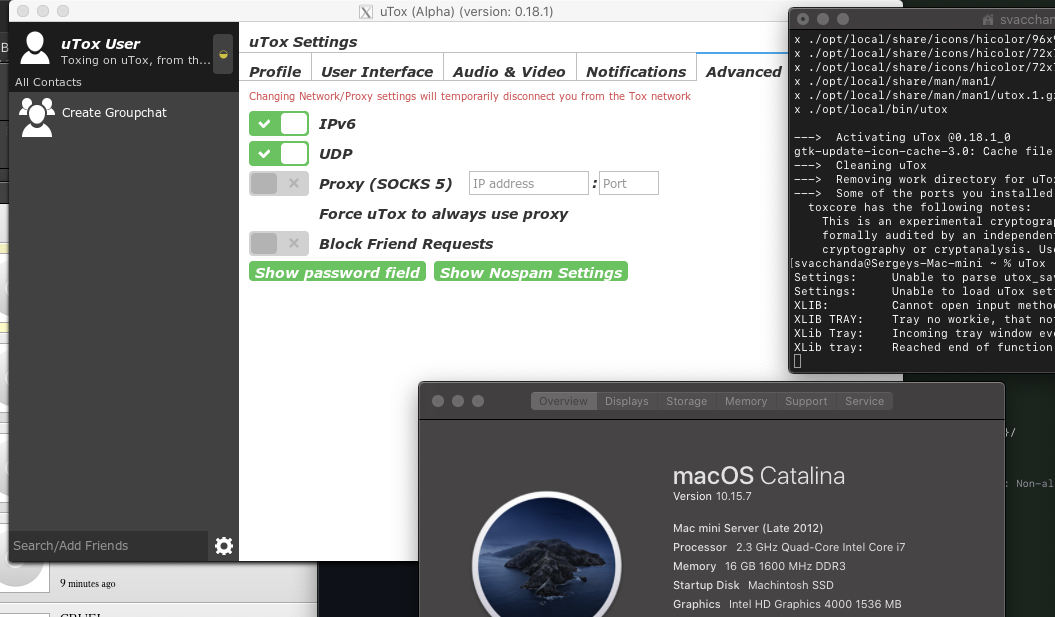
Task: Select Overview tab in About This Mac
Action: point(563,401)
